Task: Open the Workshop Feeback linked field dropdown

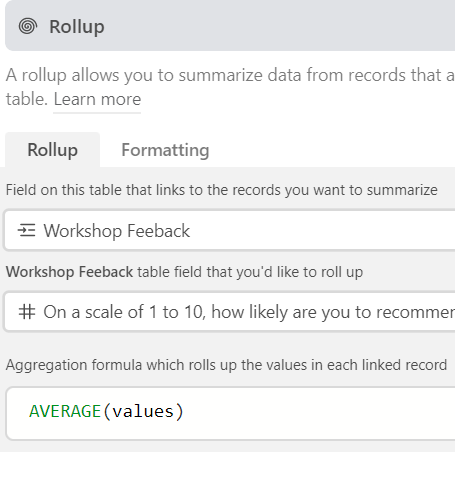Action: pyautogui.click(x=229, y=230)
